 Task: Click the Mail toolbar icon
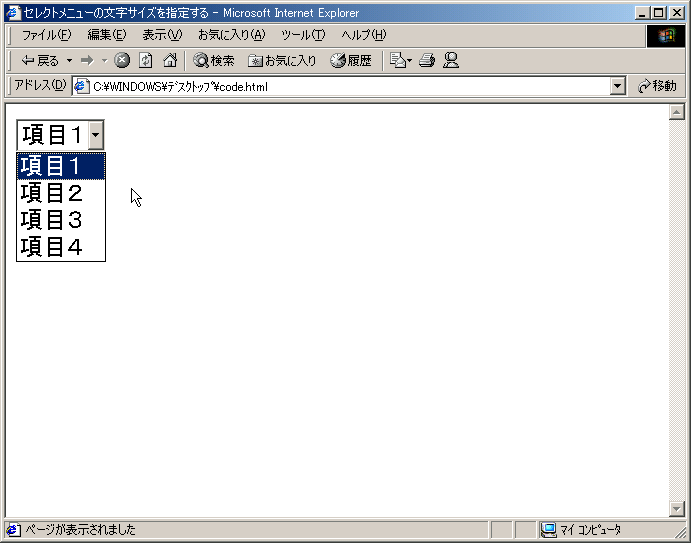coord(401,60)
